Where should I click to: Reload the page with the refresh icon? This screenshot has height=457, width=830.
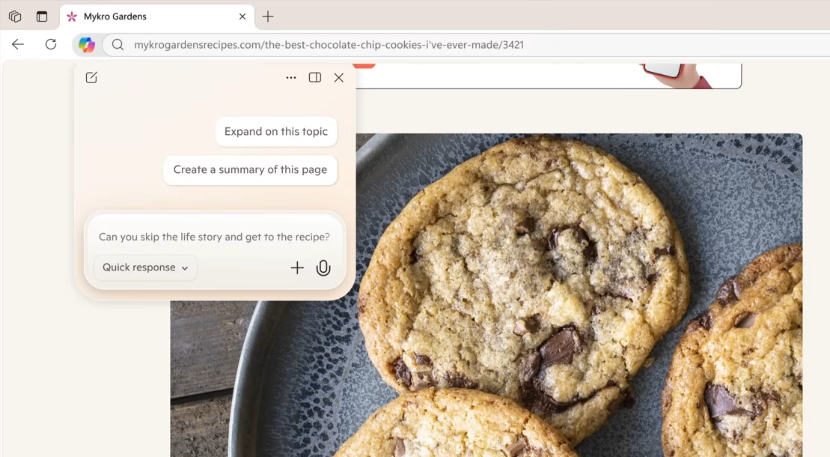51,44
